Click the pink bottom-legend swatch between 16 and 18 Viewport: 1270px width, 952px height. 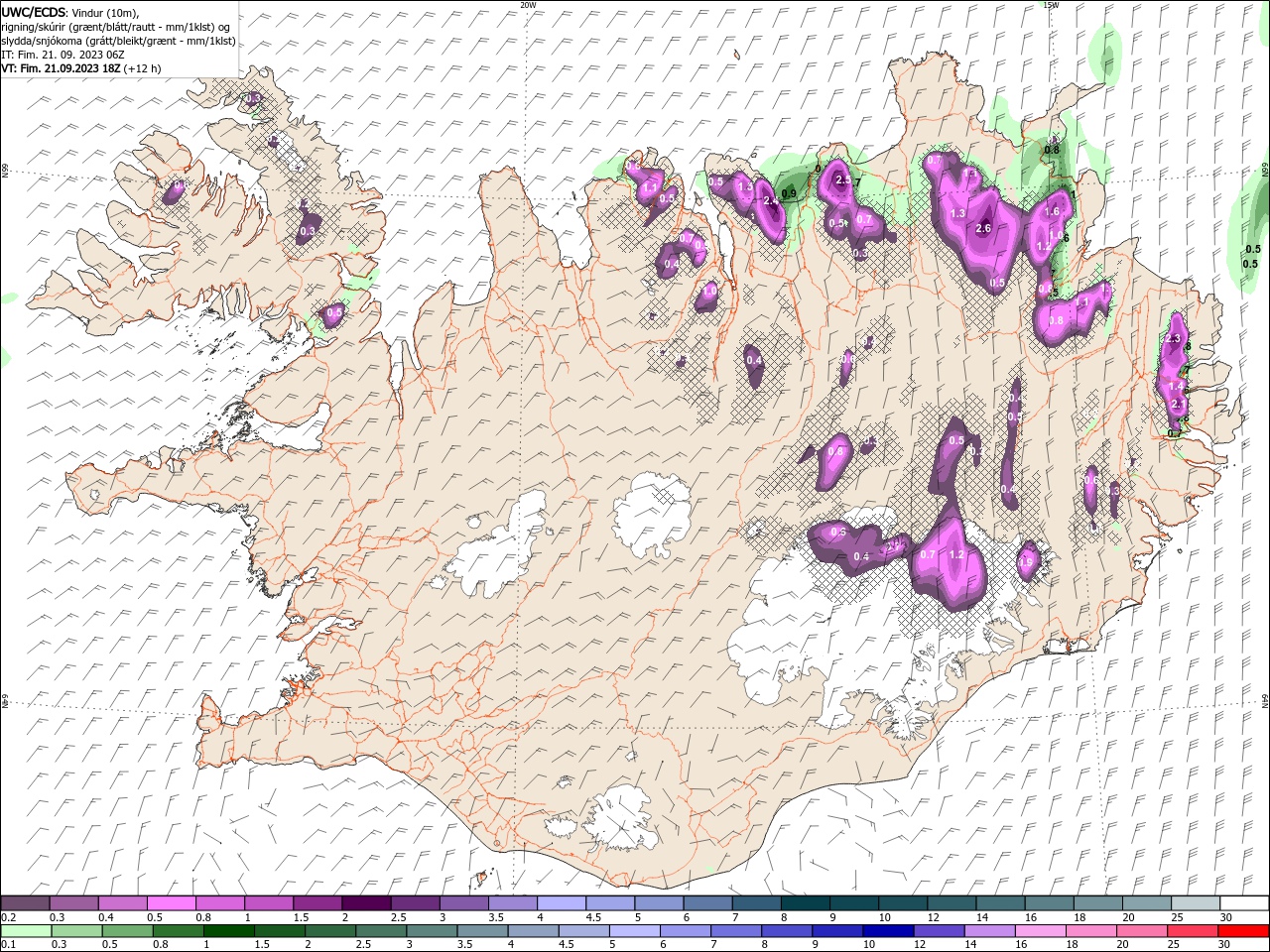tap(1039, 931)
